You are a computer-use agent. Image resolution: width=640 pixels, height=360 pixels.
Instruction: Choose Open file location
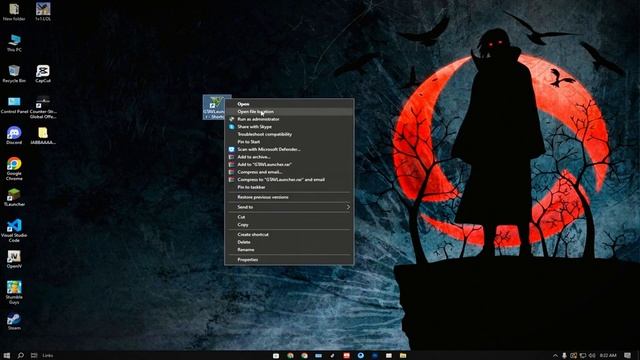pyautogui.click(x=289, y=111)
